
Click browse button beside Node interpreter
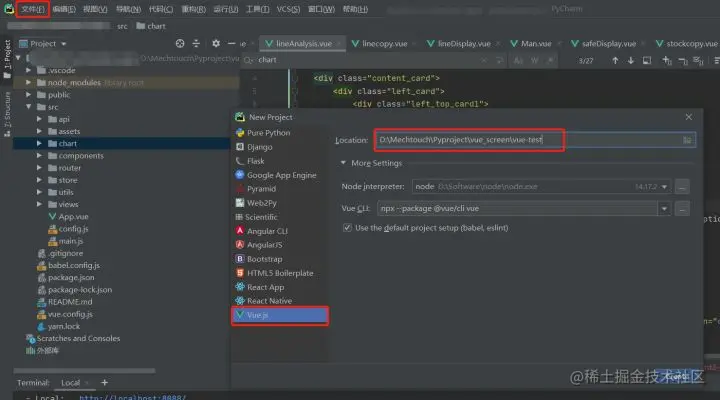pos(682,187)
